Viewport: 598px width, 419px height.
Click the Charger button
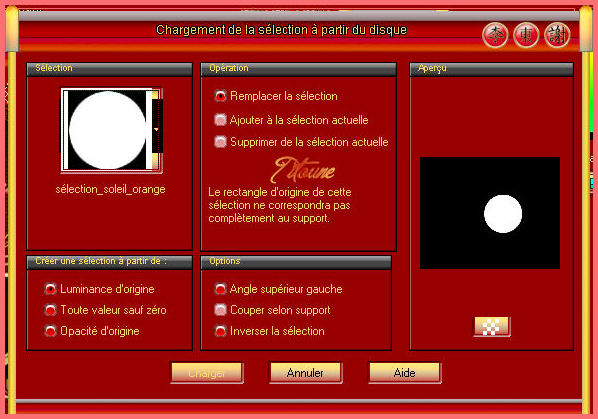tap(207, 372)
